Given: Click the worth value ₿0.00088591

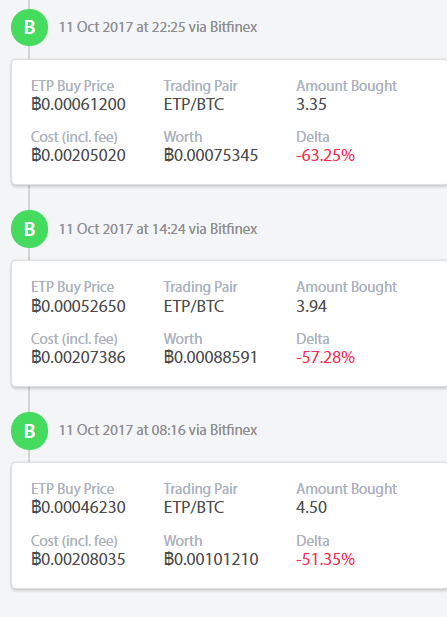Looking at the screenshot, I should [211, 357].
